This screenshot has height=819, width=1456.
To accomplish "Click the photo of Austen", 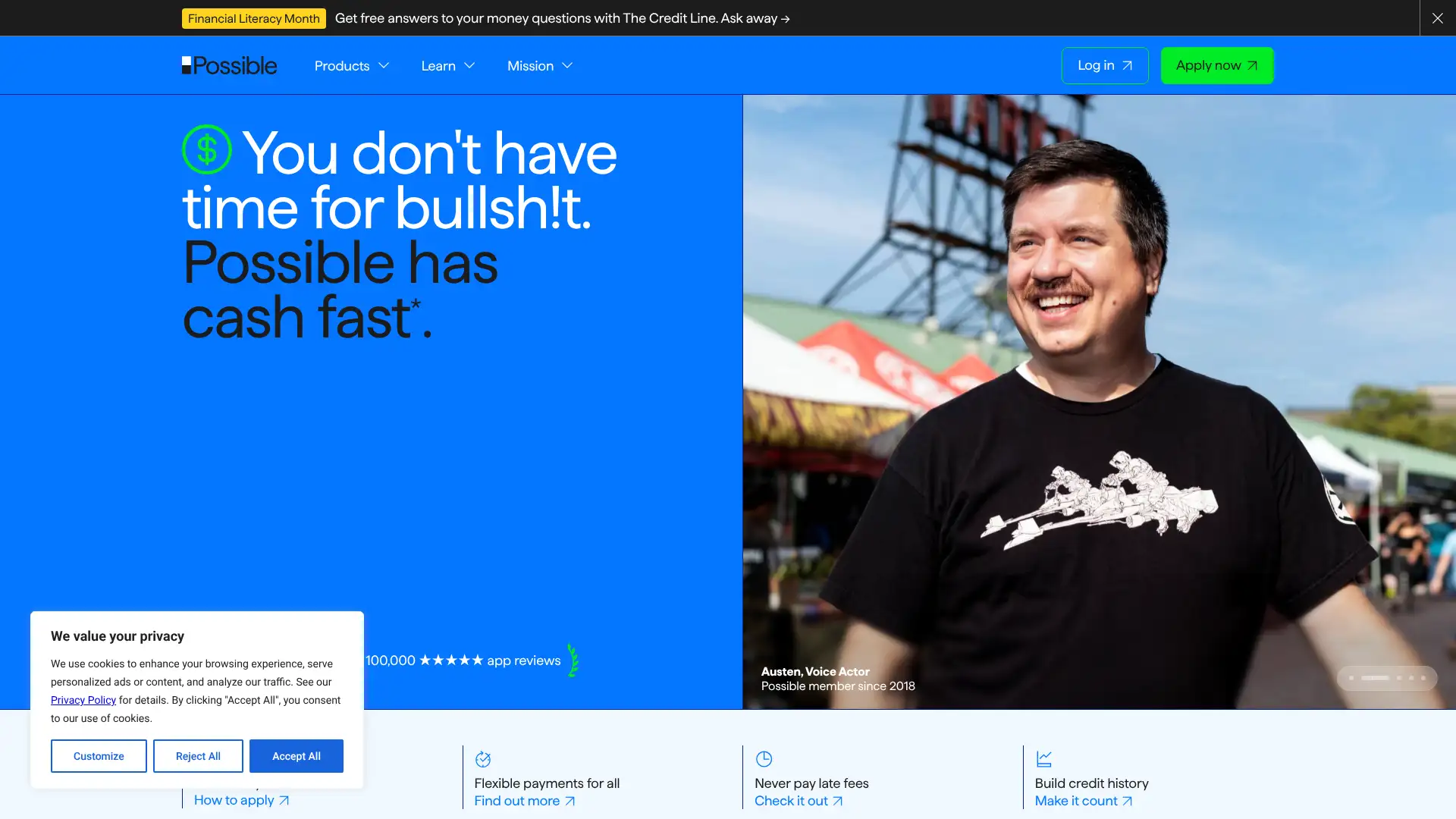I will 1099,402.
